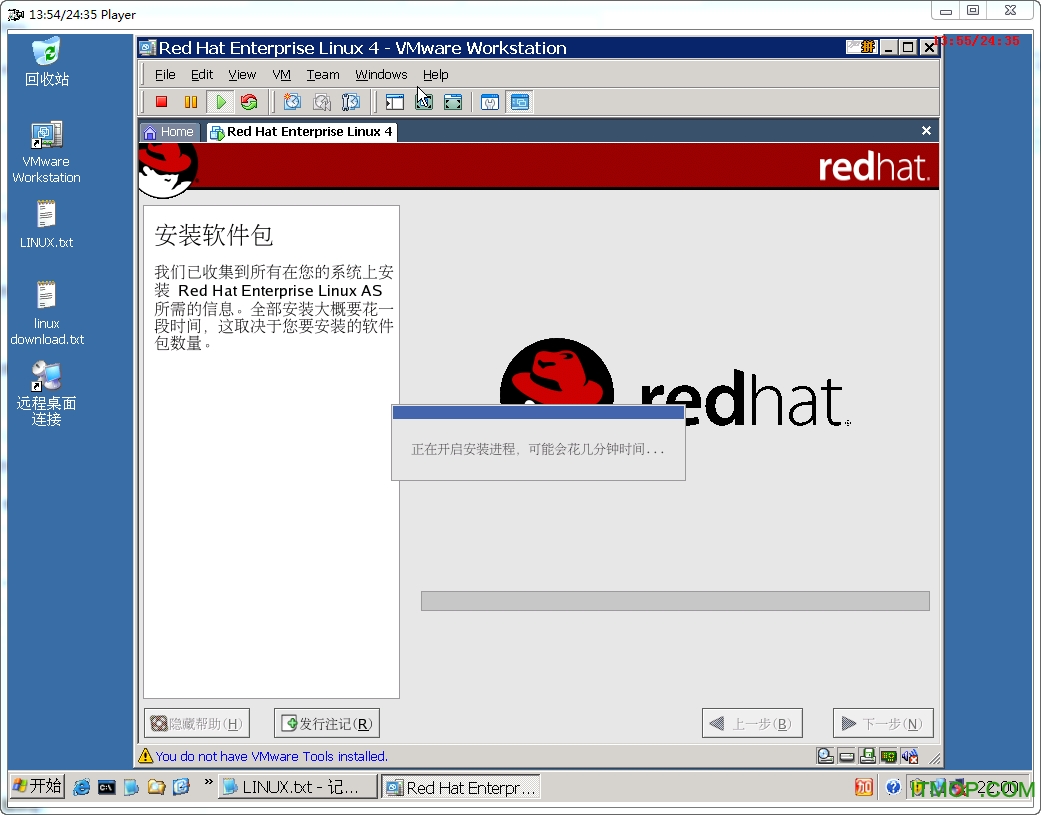Toggle the sidebar view icon
The image size is (1041, 815).
pos(394,102)
